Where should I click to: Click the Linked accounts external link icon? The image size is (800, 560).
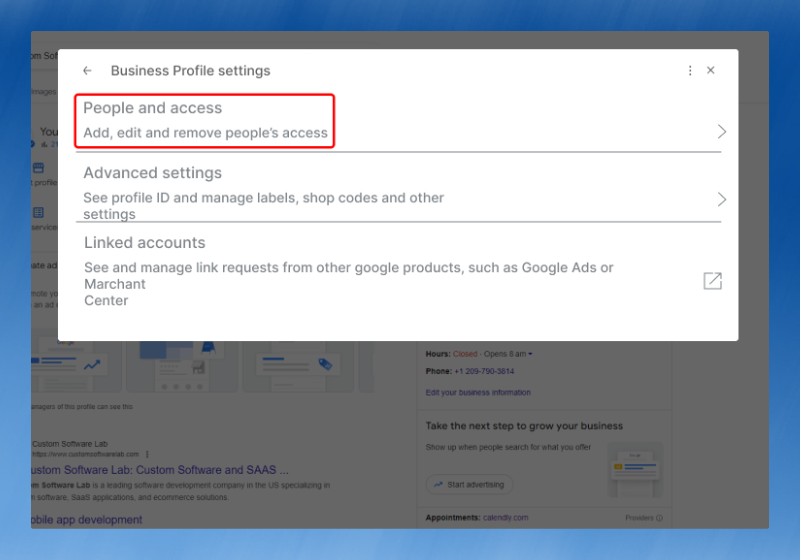point(712,281)
